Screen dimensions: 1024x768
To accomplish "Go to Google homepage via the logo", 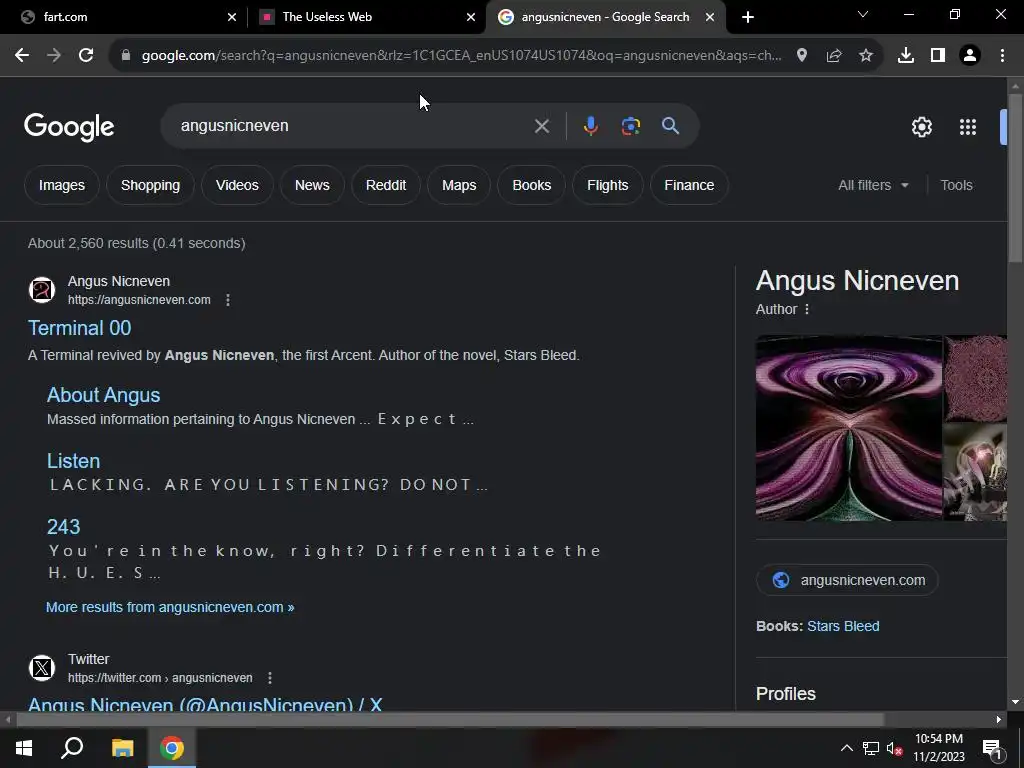I will tap(69, 127).
